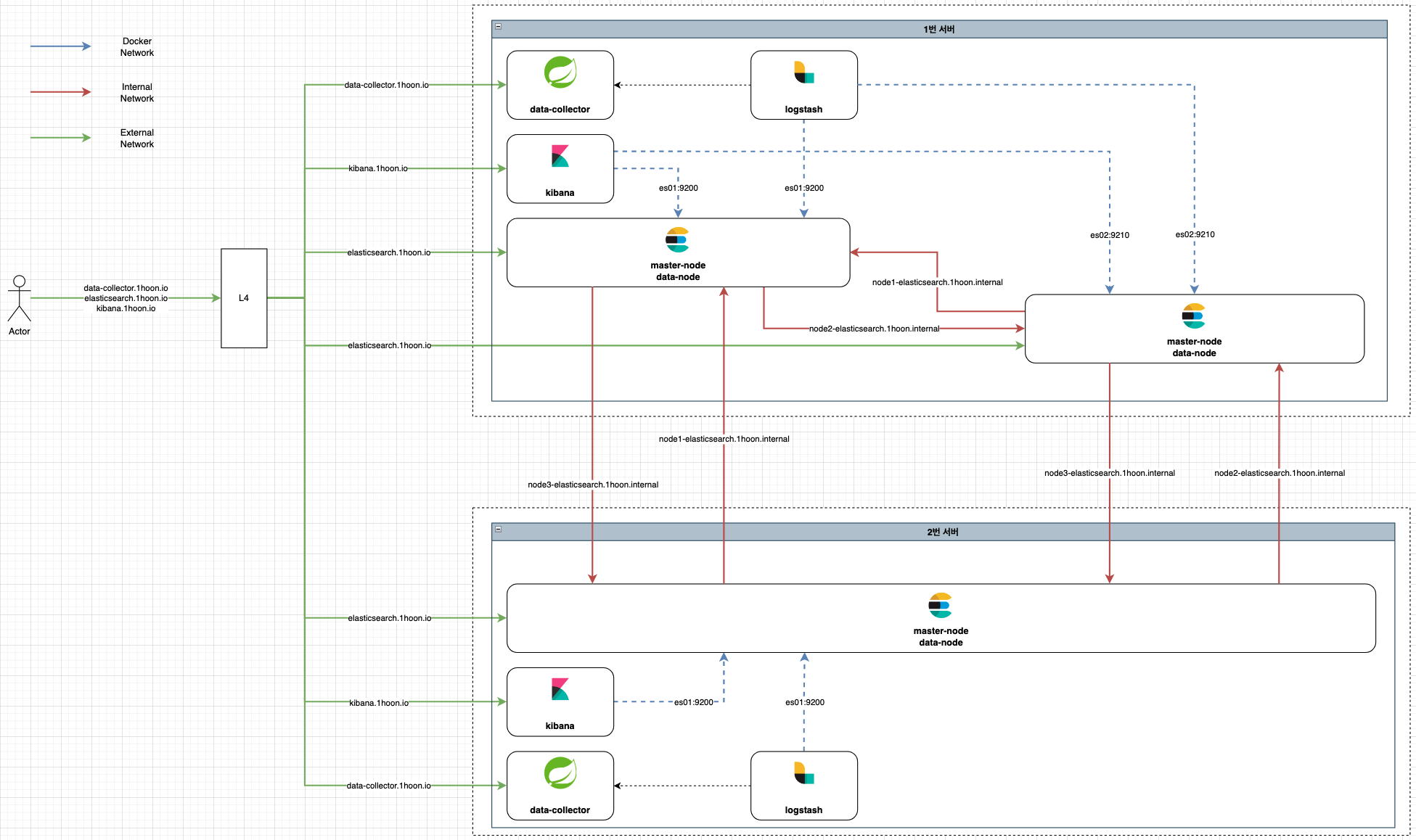Image resolution: width=1416 pixels, height=840 pixels.
Task: Select the 2번 서버 title bar
Action: click(x=942, y=532)
